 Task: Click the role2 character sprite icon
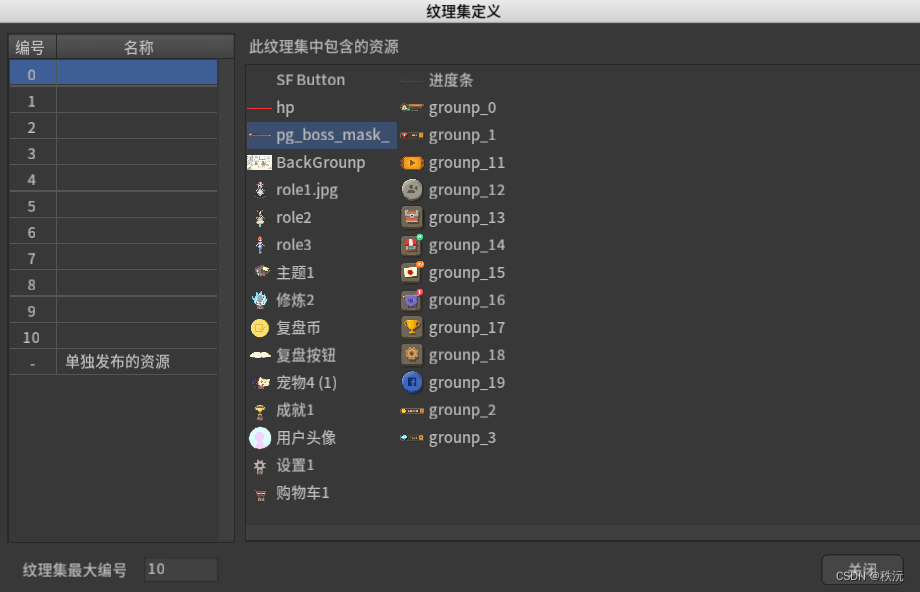click(x=259, y=217)
